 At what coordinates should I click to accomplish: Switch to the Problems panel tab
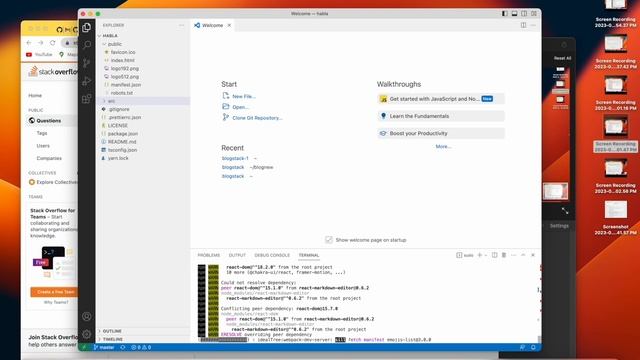tap(209, 255)
